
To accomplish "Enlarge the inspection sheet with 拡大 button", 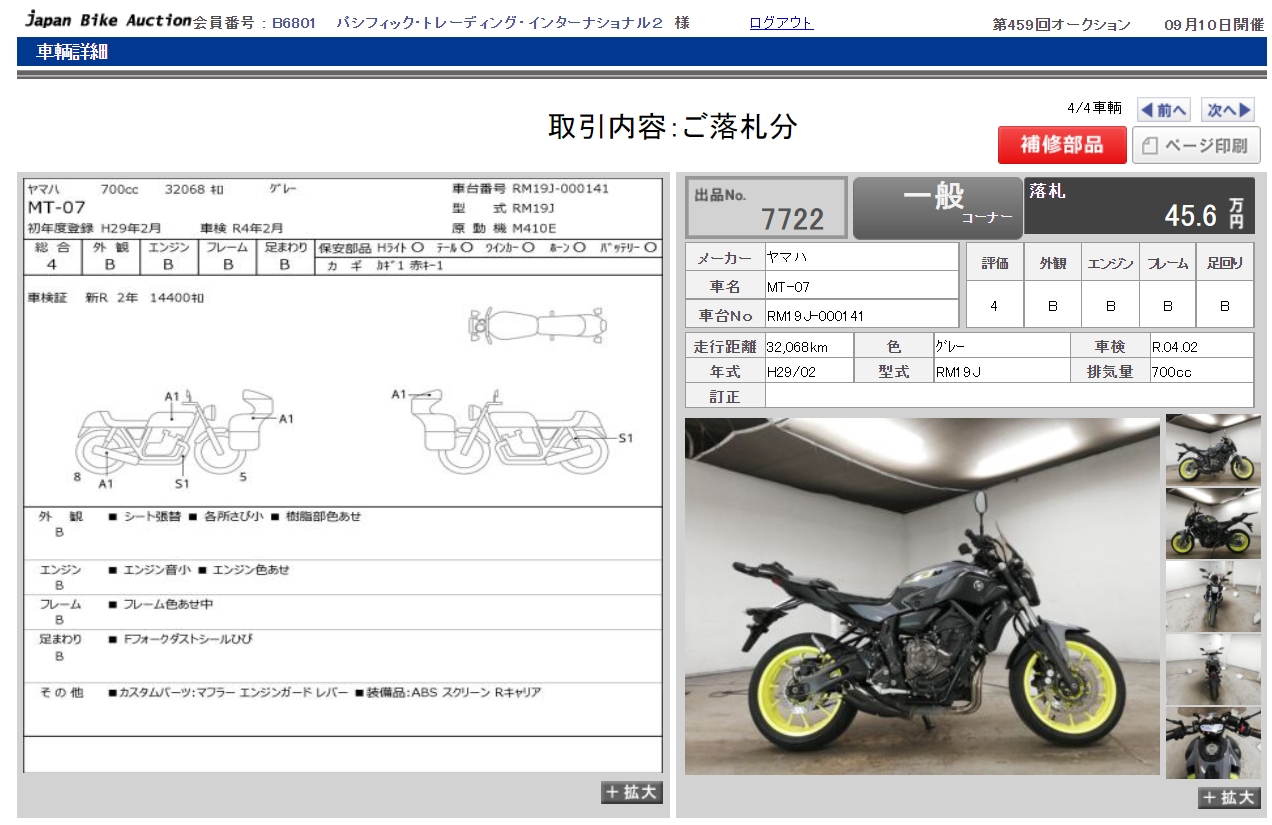I will 632,792.
